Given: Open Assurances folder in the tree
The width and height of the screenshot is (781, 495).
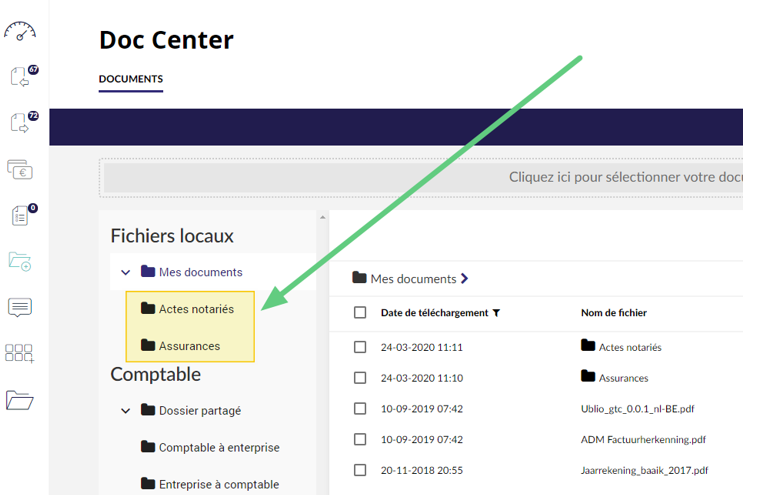Looking at the screenshot, I should pos(189,346).
